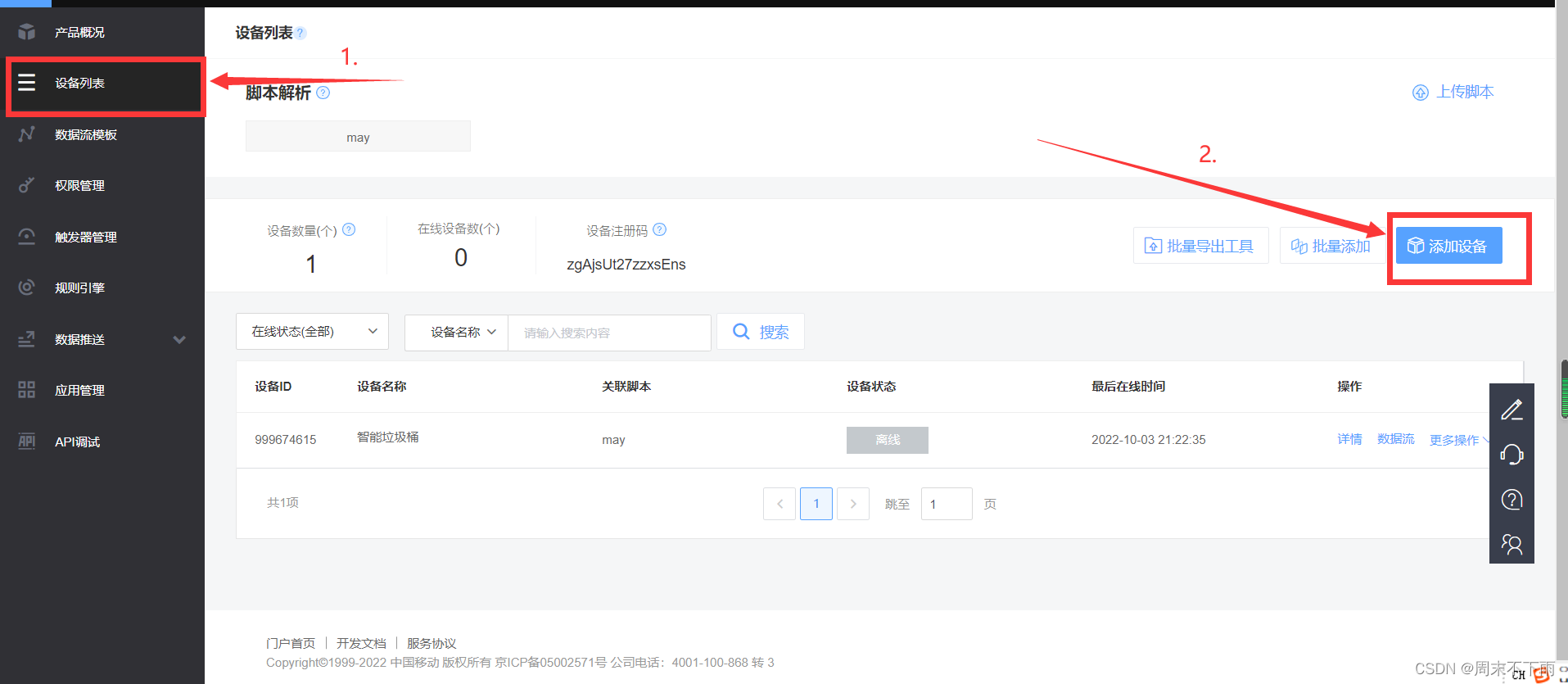Click 批量添加 button
1568x684 pixels.
1331,246
